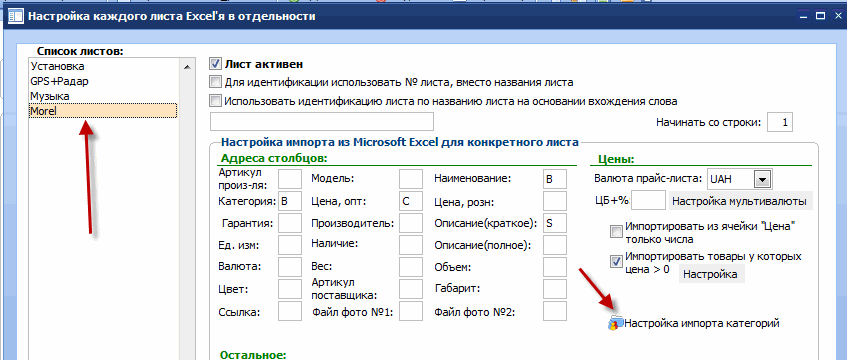Image resolution: width=847 pixels, height=360 pixels.
Task: Open 'Настройка импорта категорий' link
Action: (x=702, y=324)
